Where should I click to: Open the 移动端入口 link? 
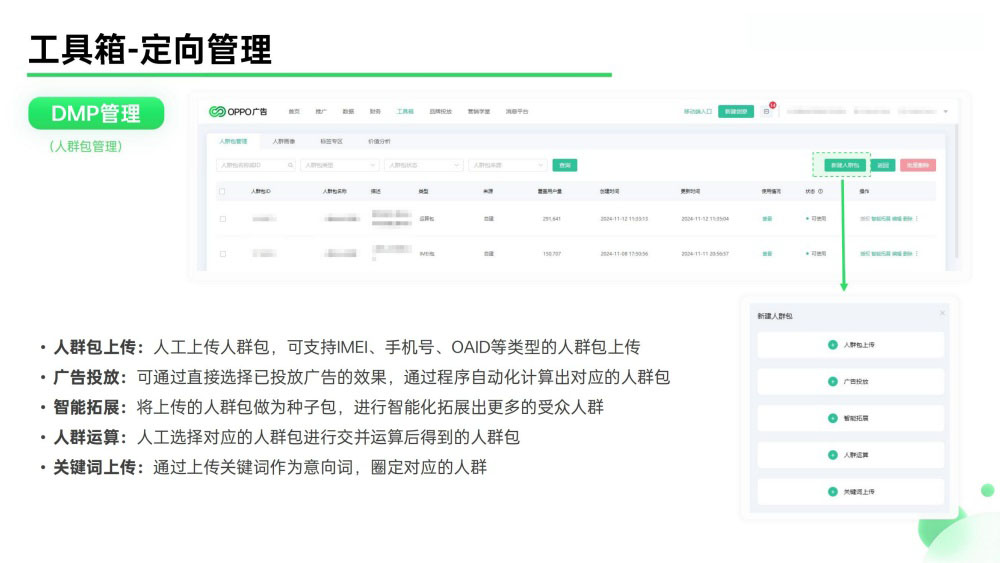698,112
